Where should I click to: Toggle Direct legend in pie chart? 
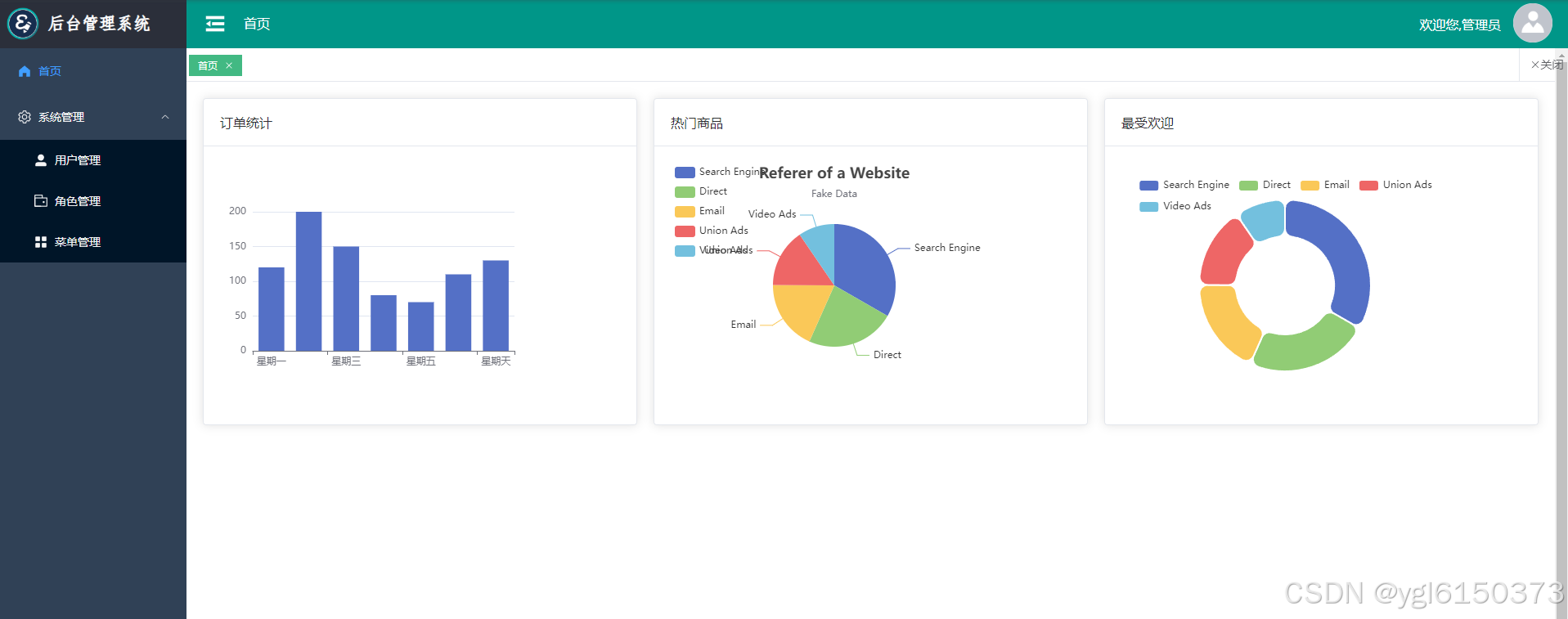[701, 191]
